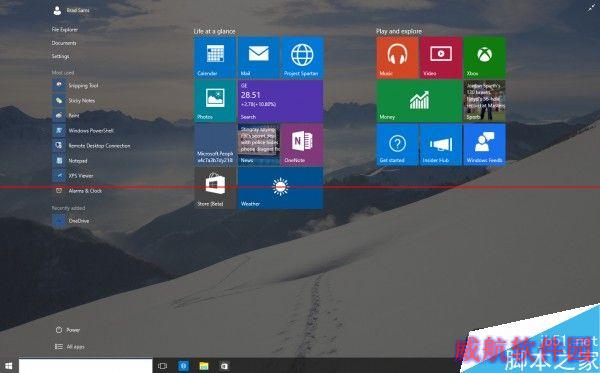Open the Get started tile

[x=397, y=144]
